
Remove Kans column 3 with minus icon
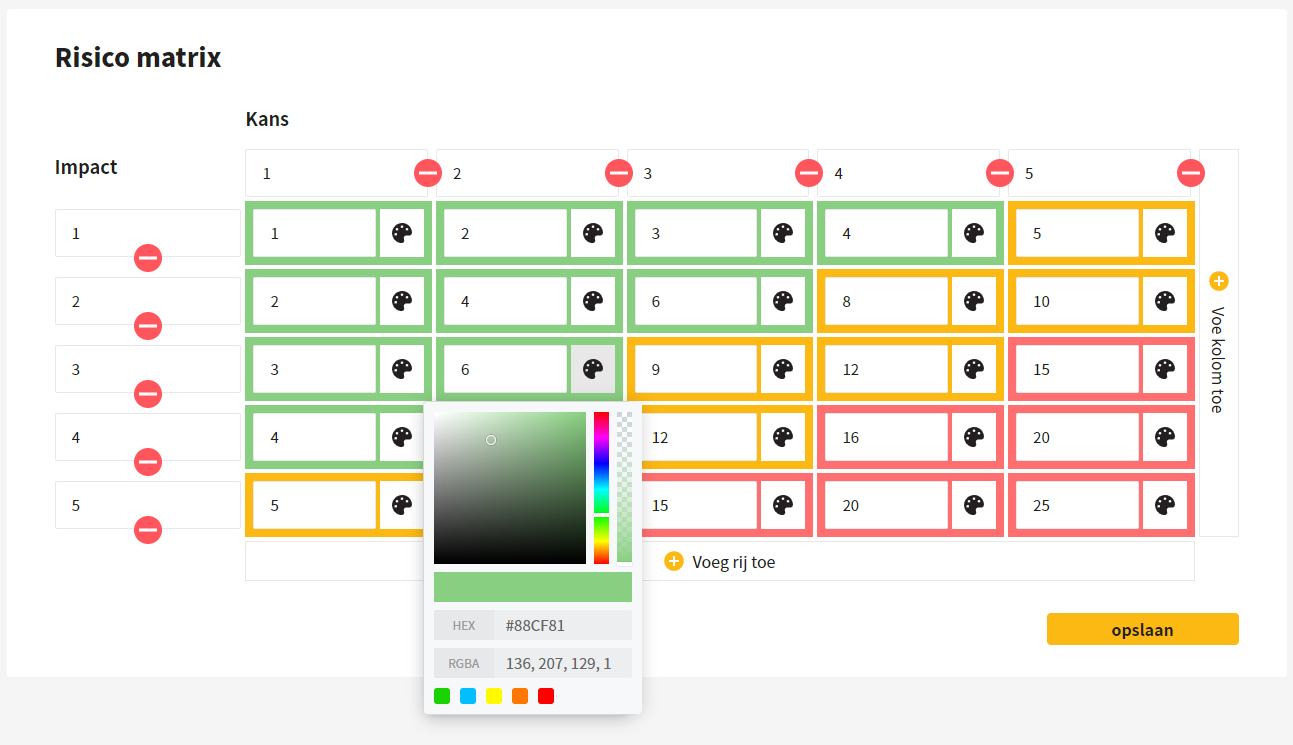[809, 173]
